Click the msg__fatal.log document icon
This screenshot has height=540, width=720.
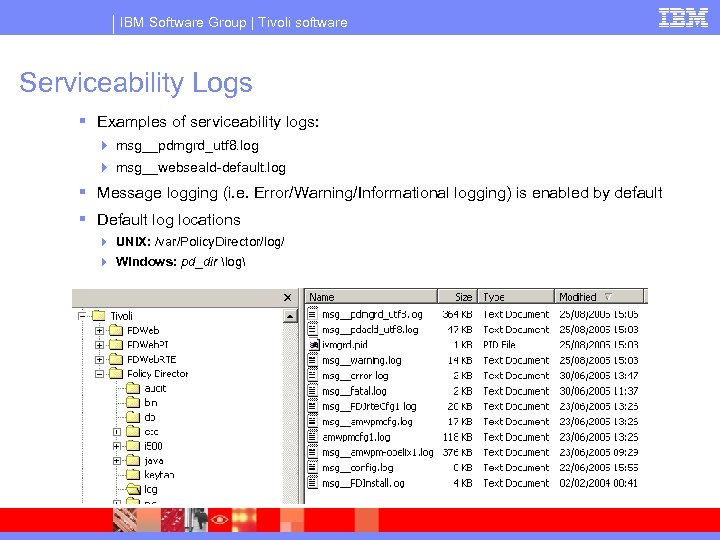313,391
